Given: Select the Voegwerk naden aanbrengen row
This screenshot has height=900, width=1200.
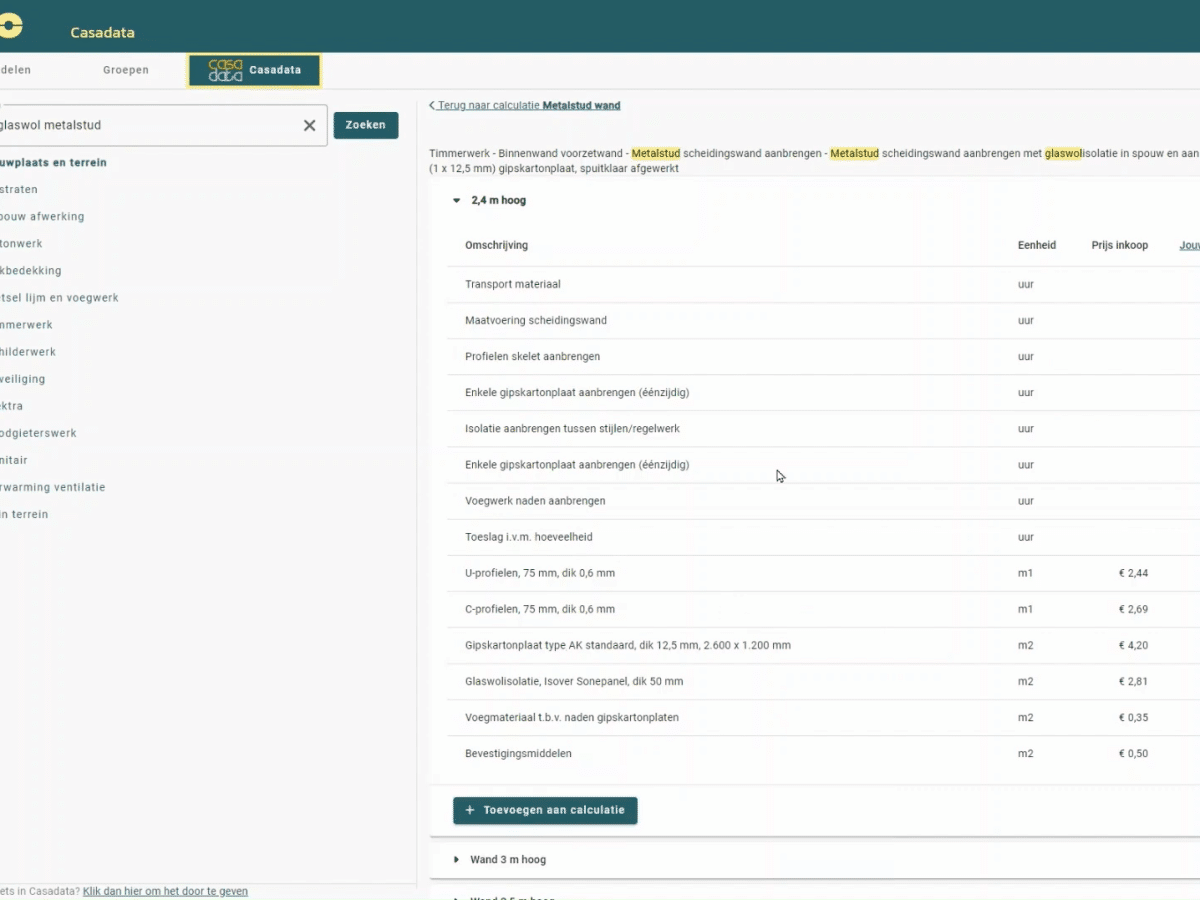Looking at the screenshot, I should 824,501.
